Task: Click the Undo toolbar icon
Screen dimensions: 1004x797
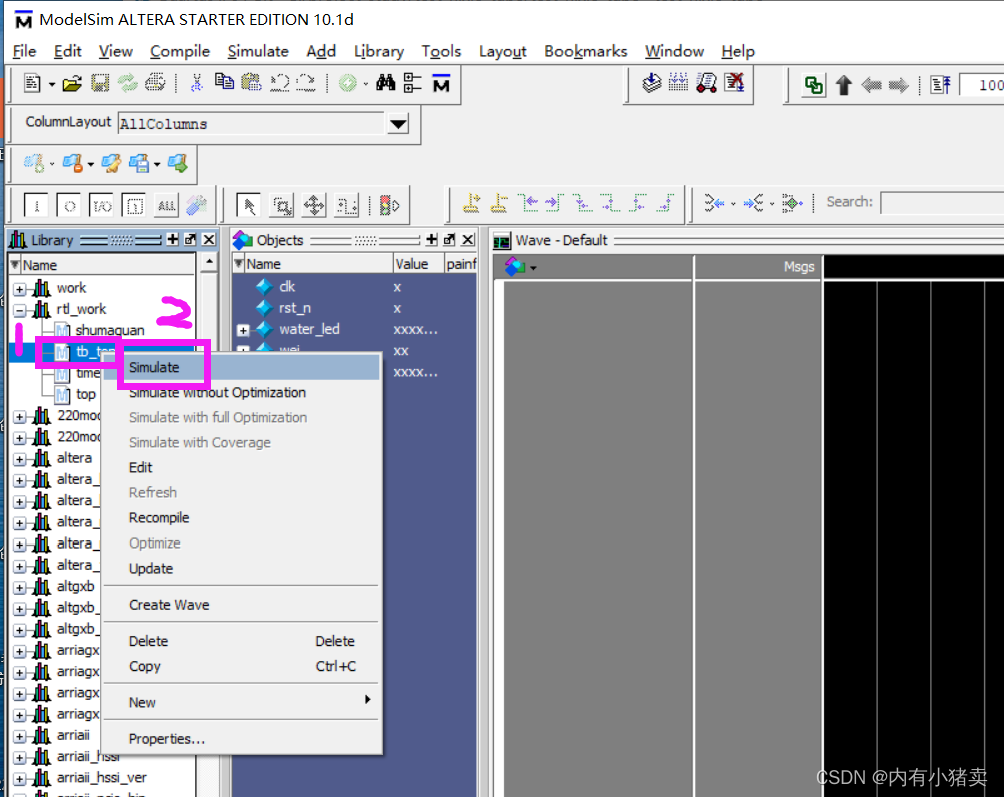Action: tap(280, 83)
